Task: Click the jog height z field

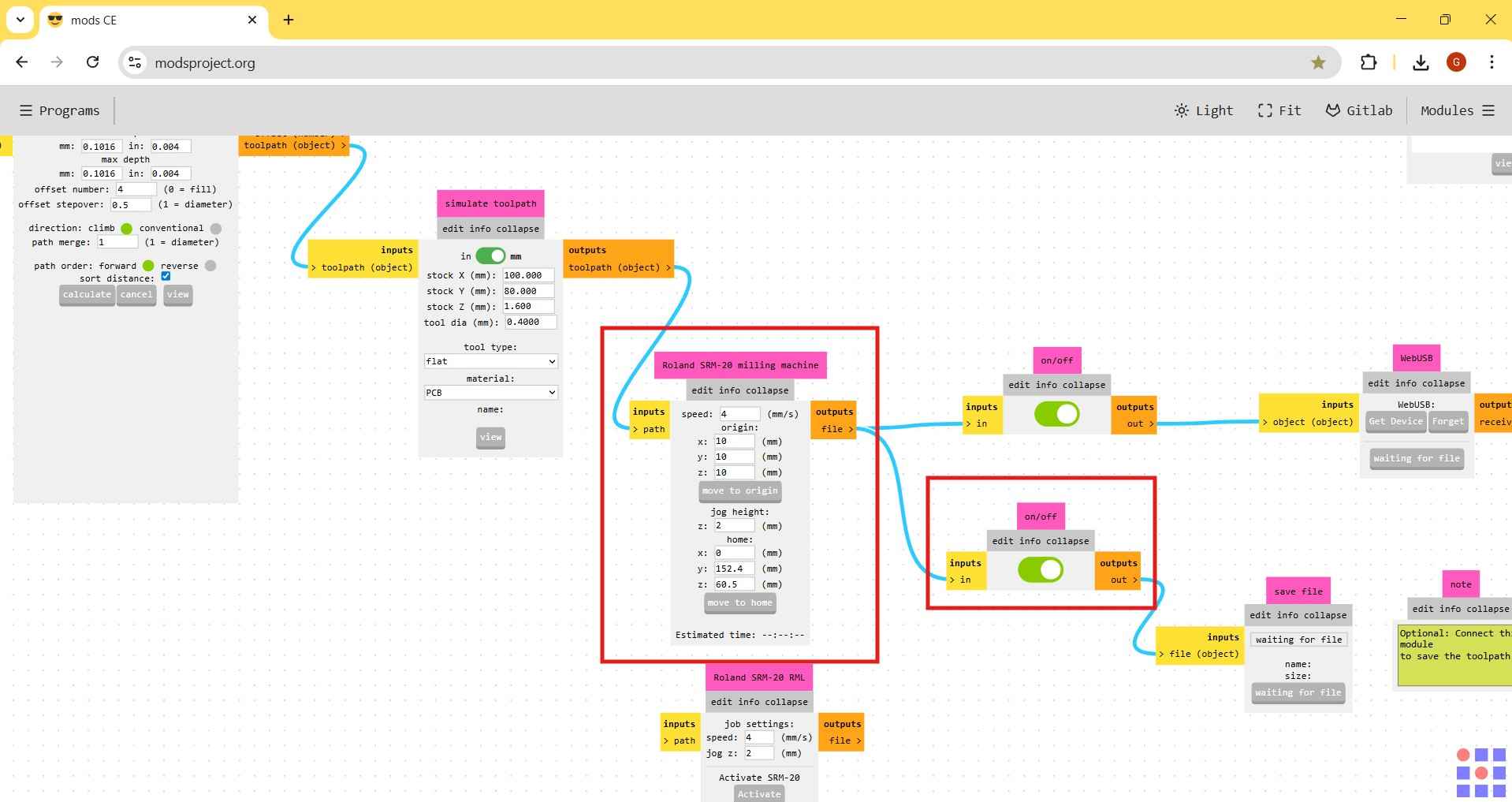Action: pyautogui.click(x=734, y=526)
